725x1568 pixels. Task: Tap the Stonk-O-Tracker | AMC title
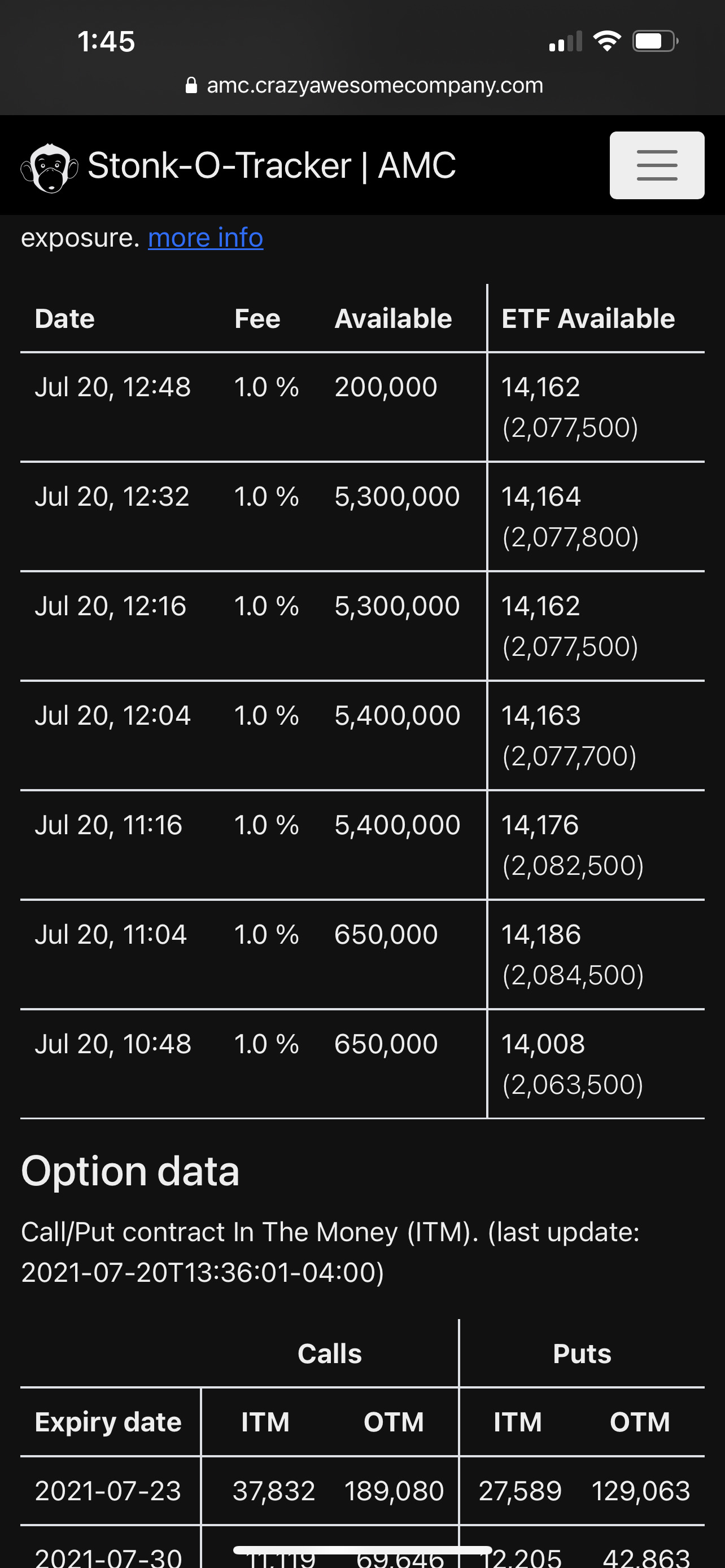coord(272,165)
